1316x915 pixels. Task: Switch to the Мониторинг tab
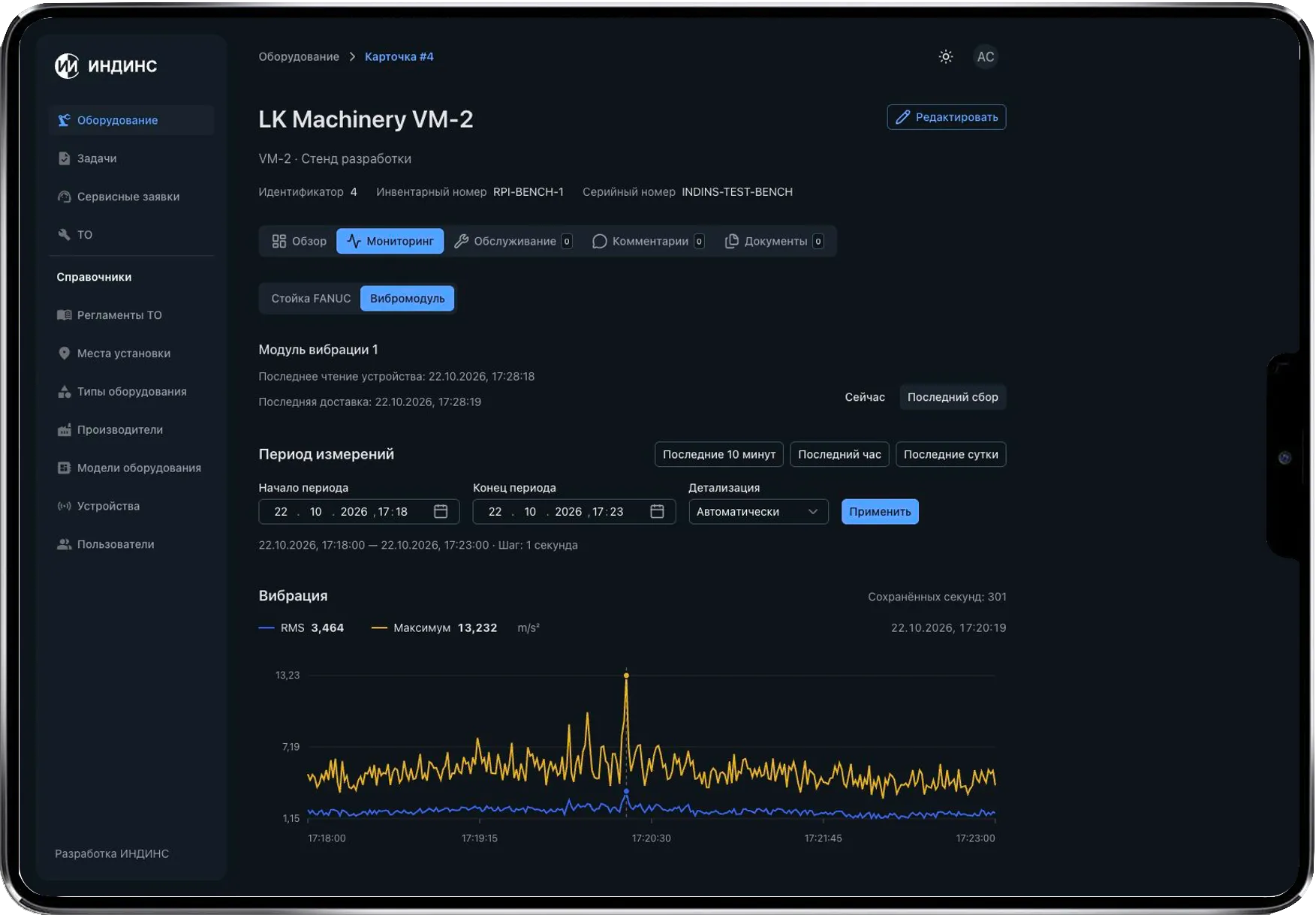390,241
